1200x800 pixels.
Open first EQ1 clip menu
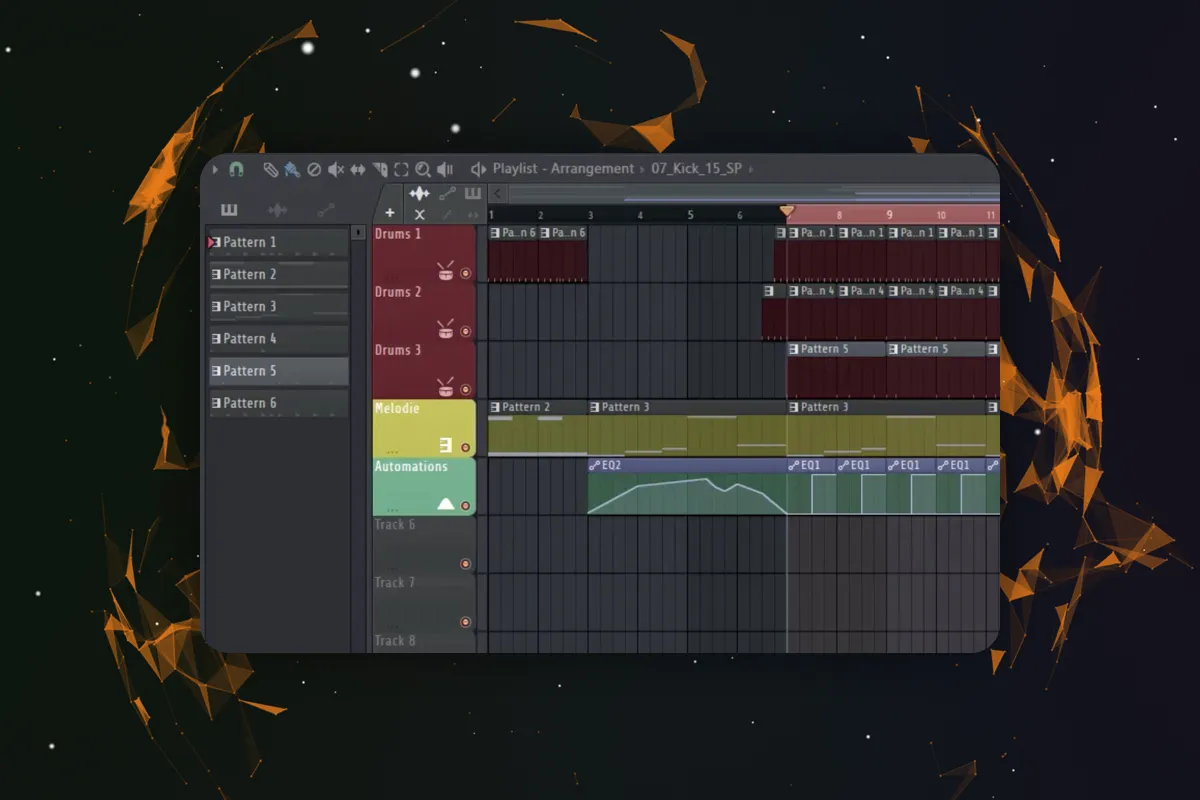point(794,465)
